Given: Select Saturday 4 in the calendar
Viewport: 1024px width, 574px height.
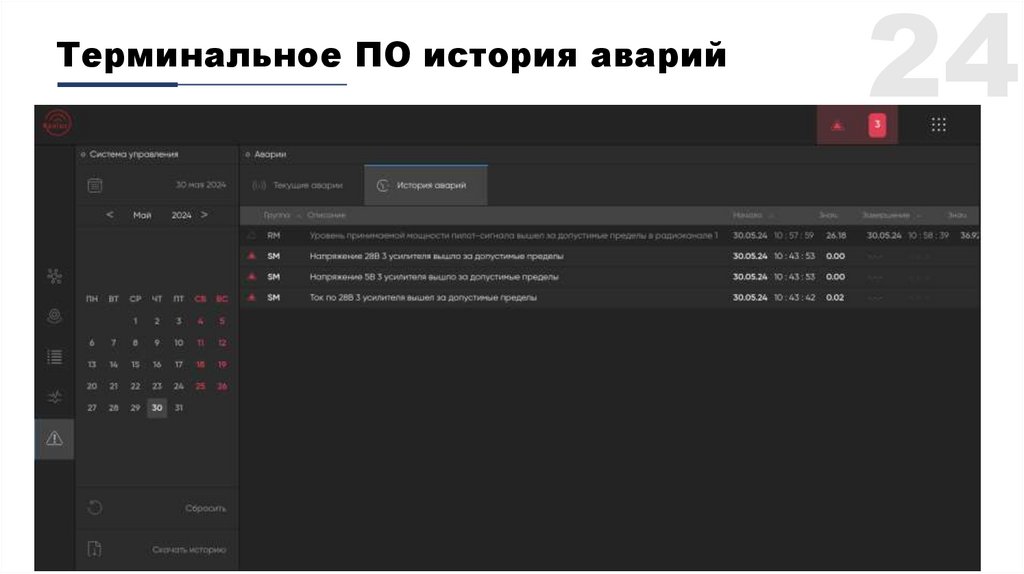Looking at the screenshot, I should (200, 321).
